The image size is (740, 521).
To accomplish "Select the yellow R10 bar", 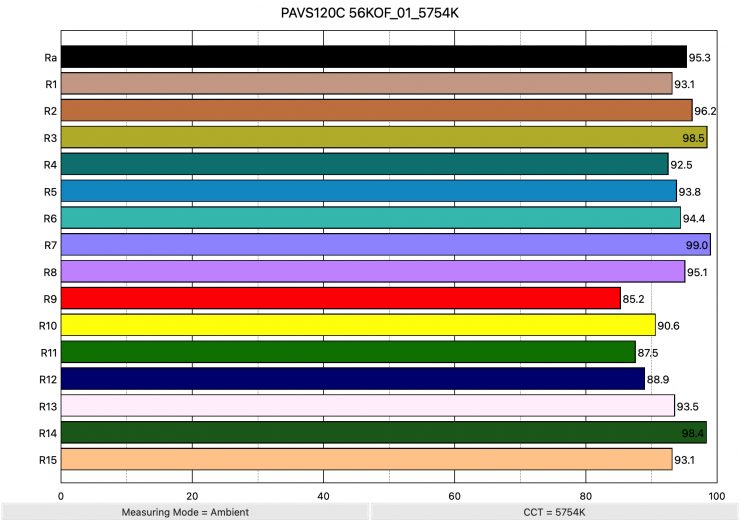I will (358, 325).
